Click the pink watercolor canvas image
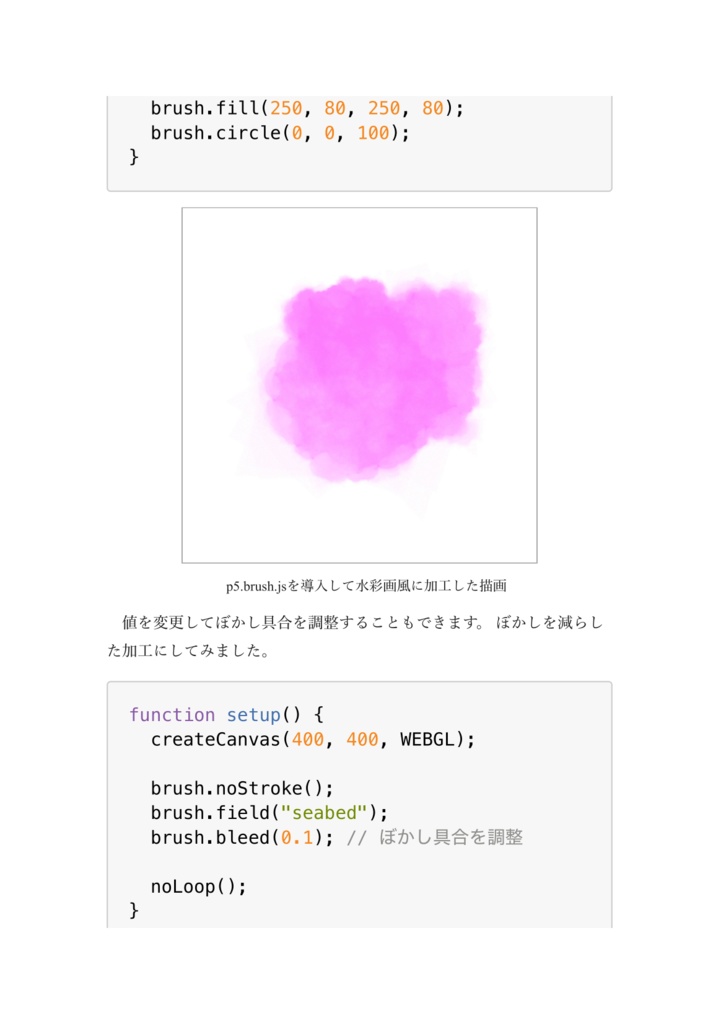Viewport: 721px width, 1024px height. pyautogui.click(x=359, y=385)
